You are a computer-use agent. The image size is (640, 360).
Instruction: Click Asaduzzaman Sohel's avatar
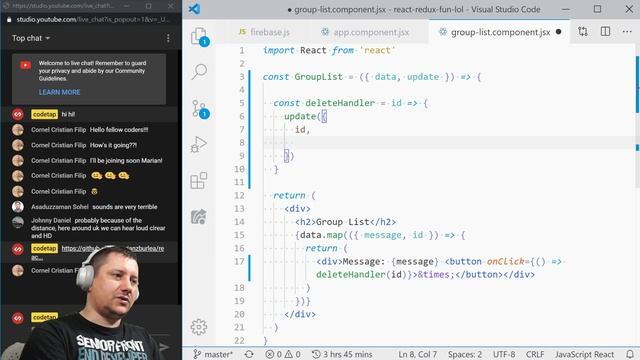(x=18, y=207)
